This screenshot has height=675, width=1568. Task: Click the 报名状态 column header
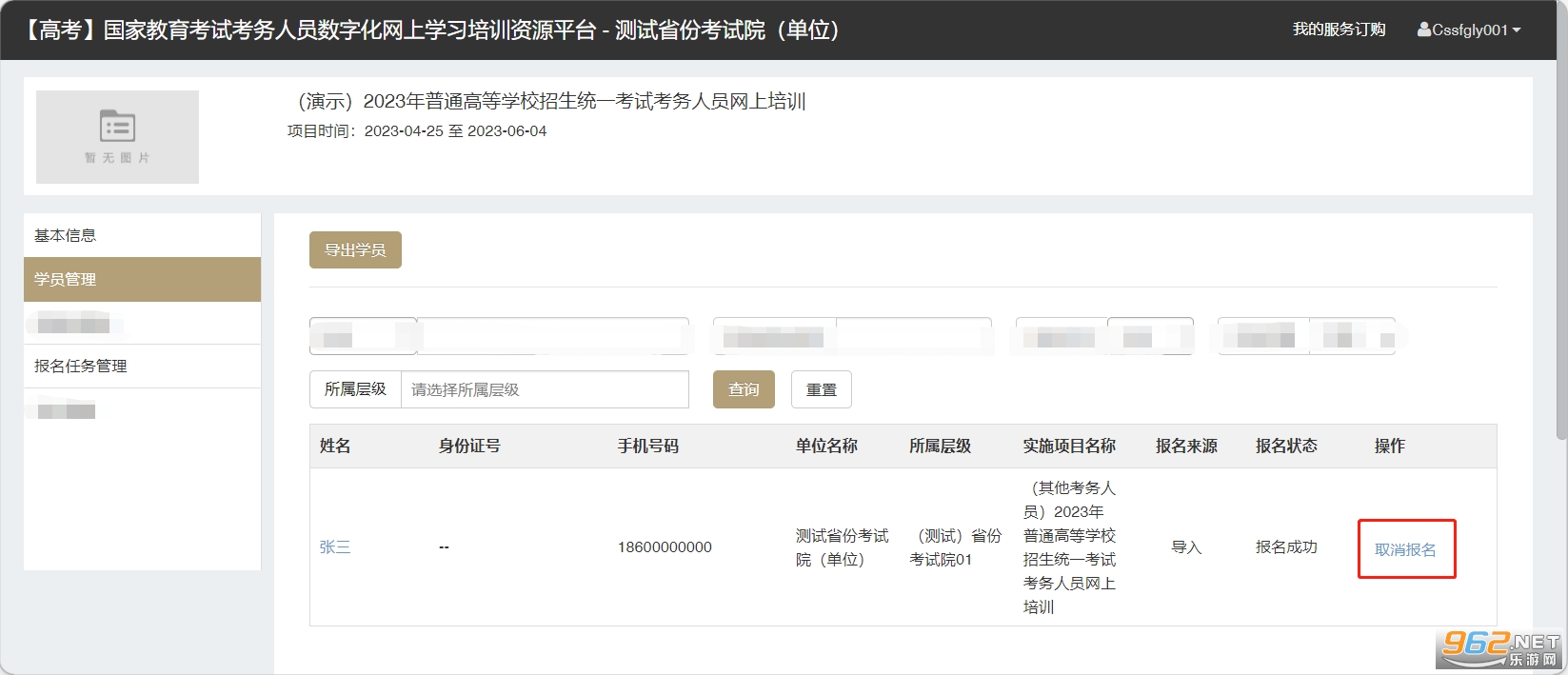1286,446
